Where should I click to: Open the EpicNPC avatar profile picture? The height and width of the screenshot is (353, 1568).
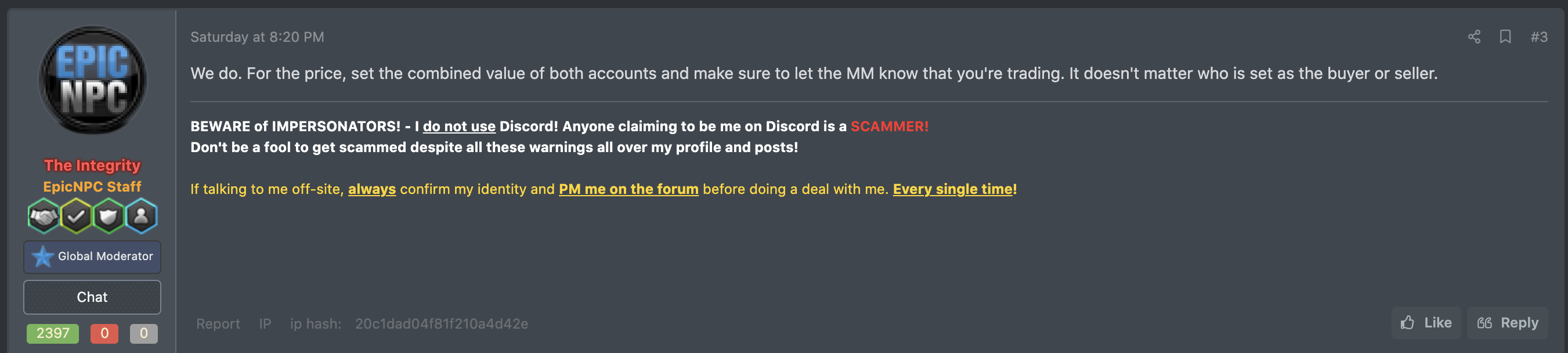[92, 80]
